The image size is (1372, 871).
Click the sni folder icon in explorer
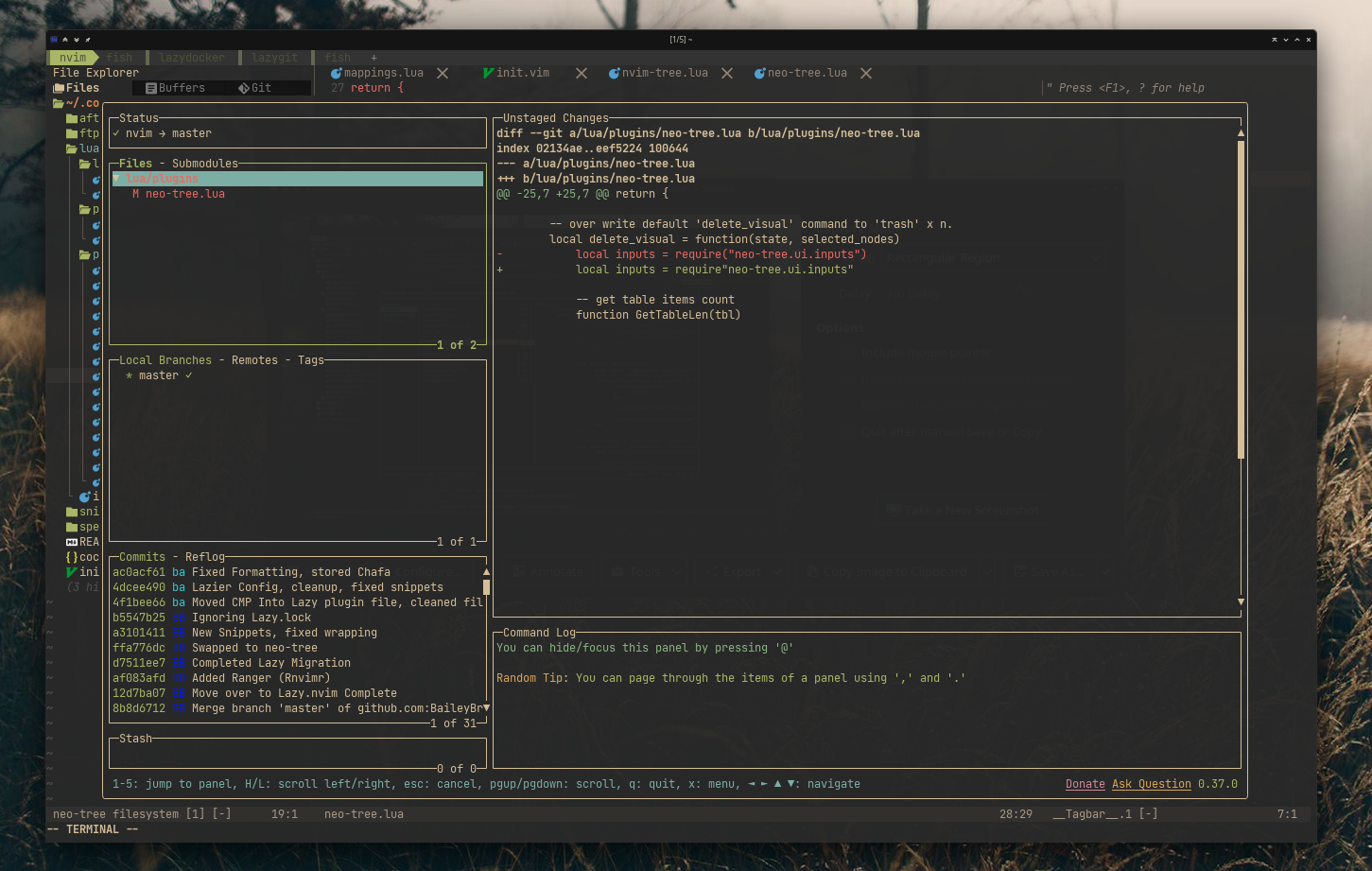tap(72, 512)
